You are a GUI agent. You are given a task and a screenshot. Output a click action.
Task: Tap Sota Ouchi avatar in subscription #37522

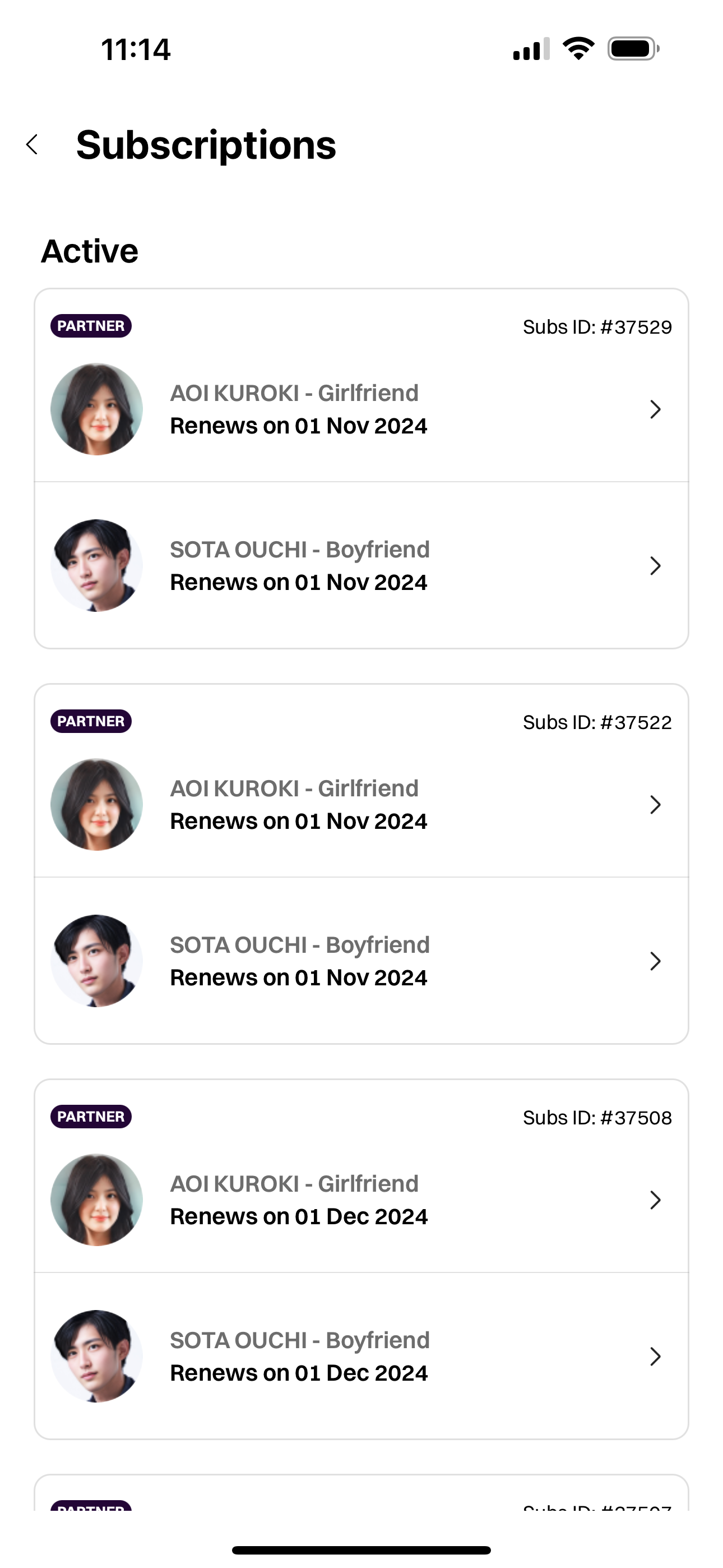tap(97, 961)
